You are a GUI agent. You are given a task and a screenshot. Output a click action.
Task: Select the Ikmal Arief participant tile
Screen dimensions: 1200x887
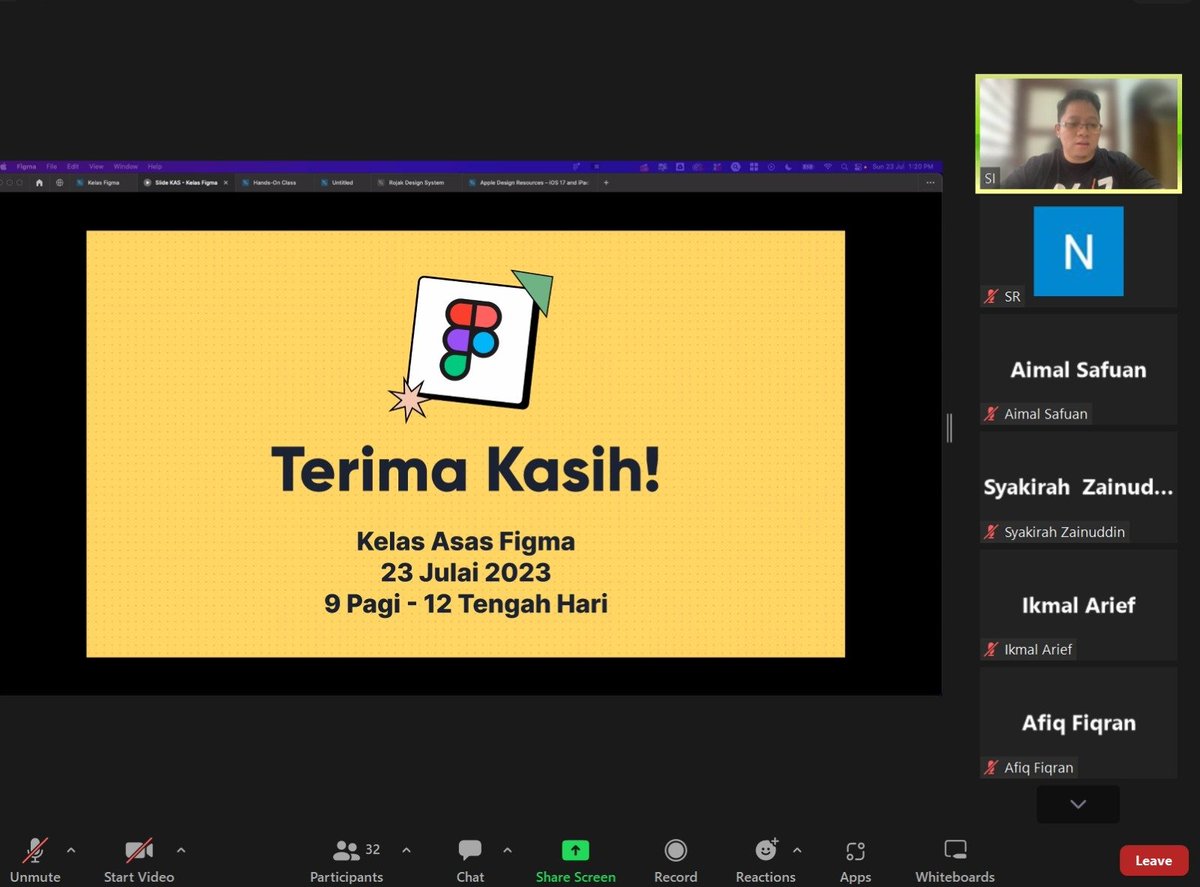pos(1078,605)
